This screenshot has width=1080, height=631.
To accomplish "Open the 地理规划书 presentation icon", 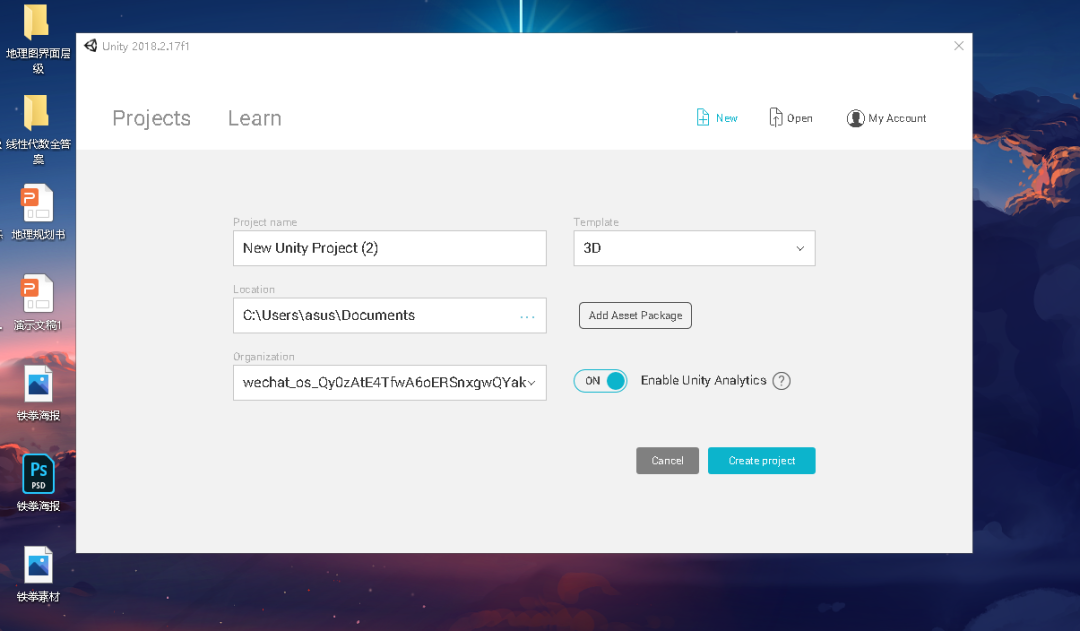I will point(37,203).
